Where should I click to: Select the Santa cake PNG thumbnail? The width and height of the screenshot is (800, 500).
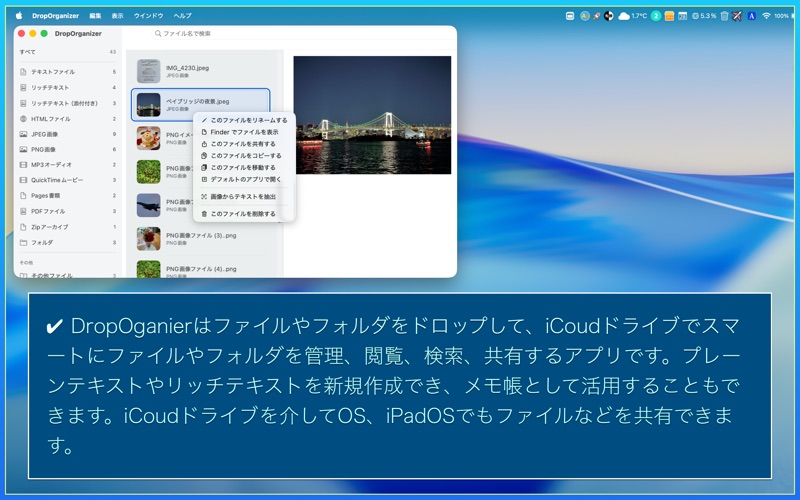click(x=148, y=138)
